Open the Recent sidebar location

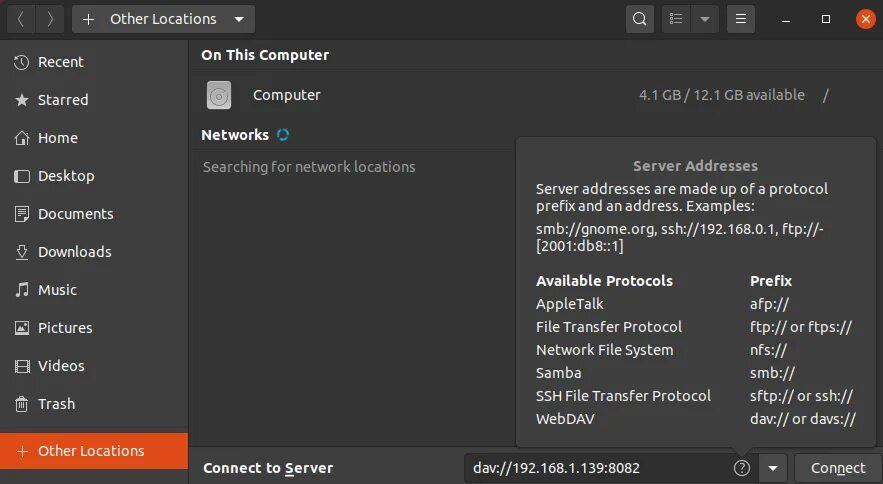pos(60,62)
